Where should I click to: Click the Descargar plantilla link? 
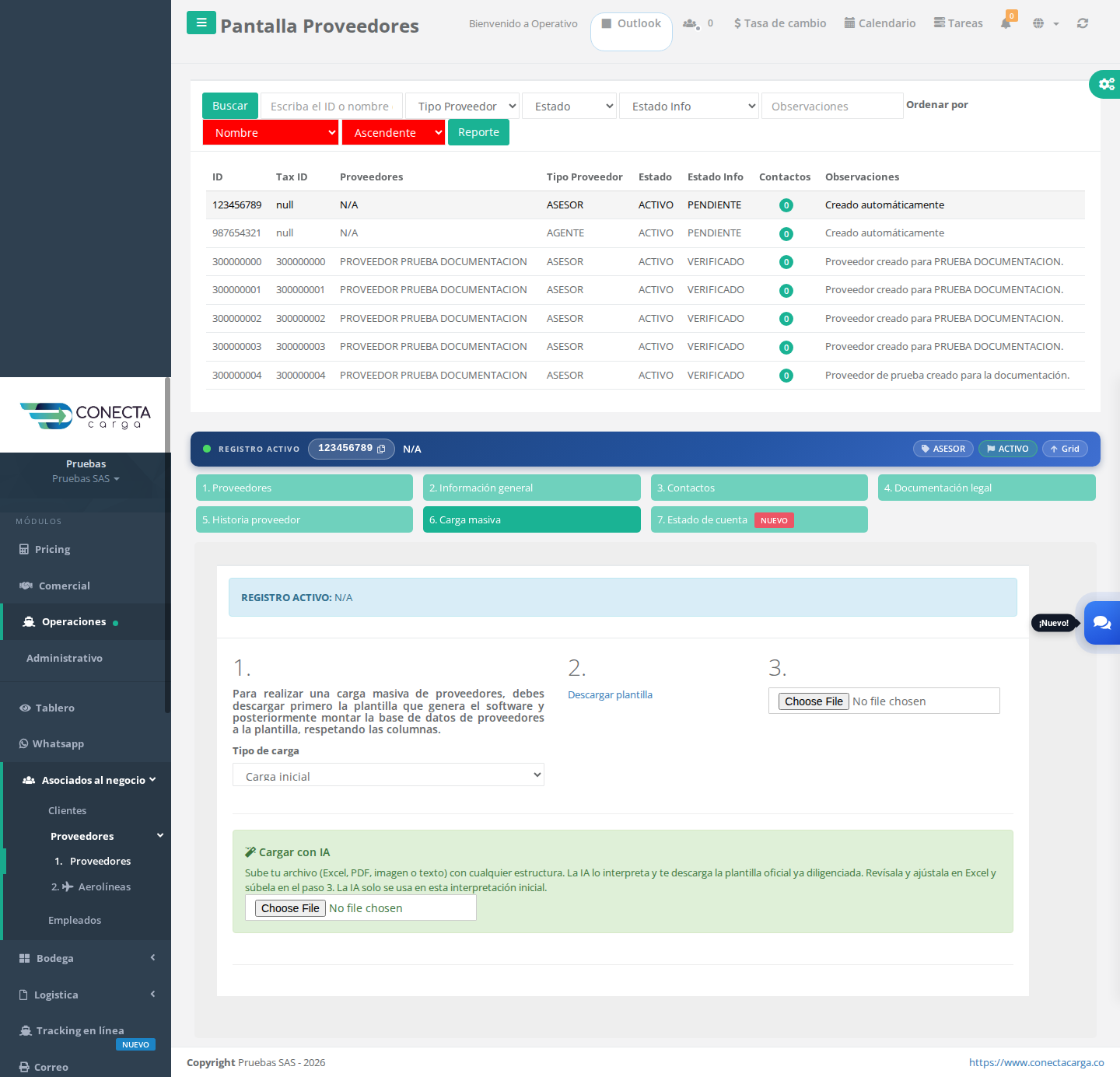click(610, 694)
